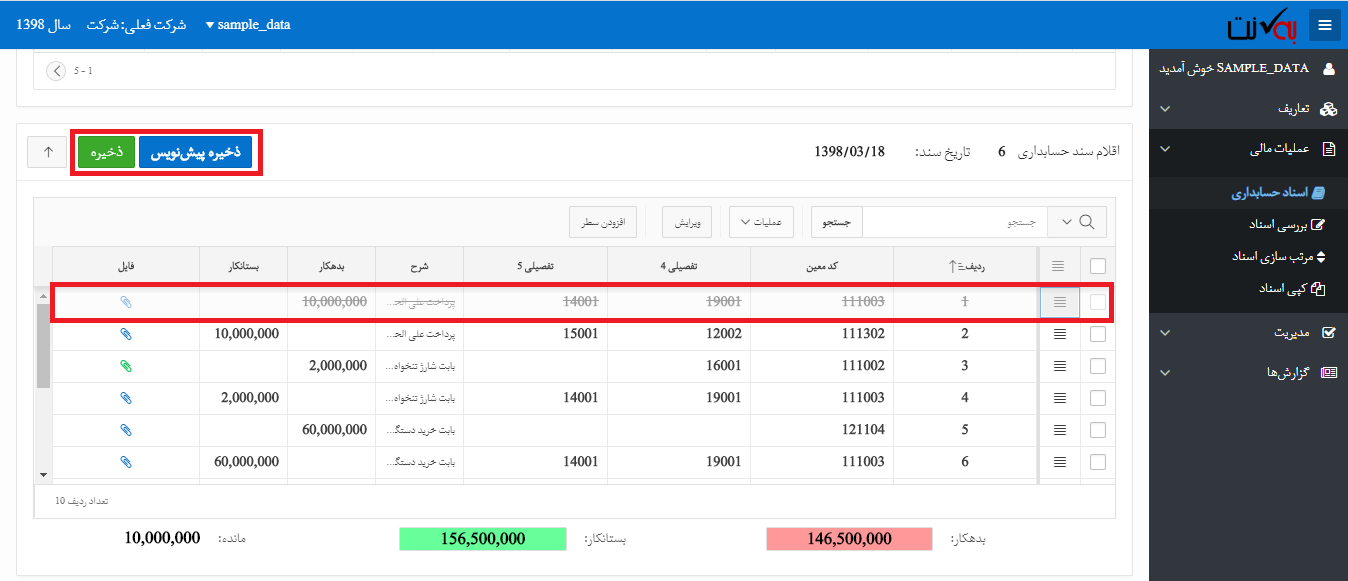
Task: Click the table's vertical scrollbar thumb
Action: 43,345
